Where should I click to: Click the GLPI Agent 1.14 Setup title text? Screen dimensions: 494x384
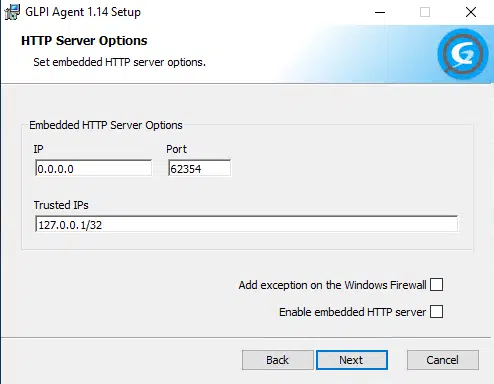pos(83,12)
